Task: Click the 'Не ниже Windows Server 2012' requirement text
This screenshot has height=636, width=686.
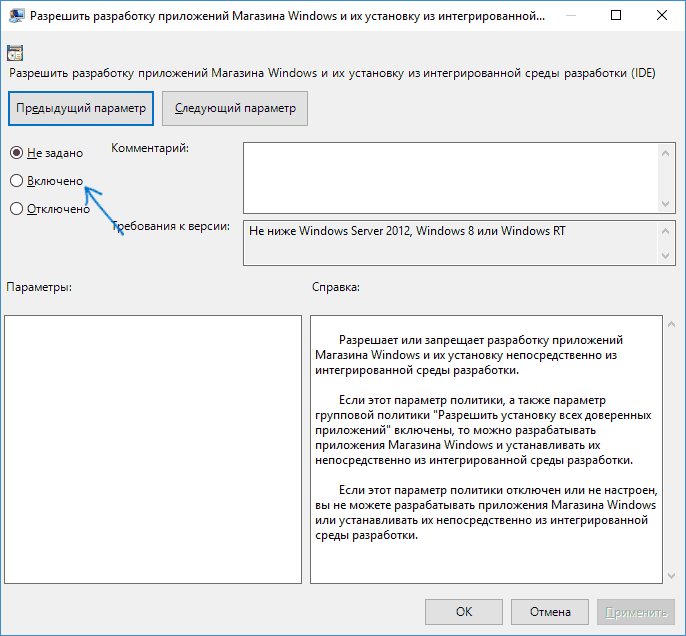Action: 407,231
